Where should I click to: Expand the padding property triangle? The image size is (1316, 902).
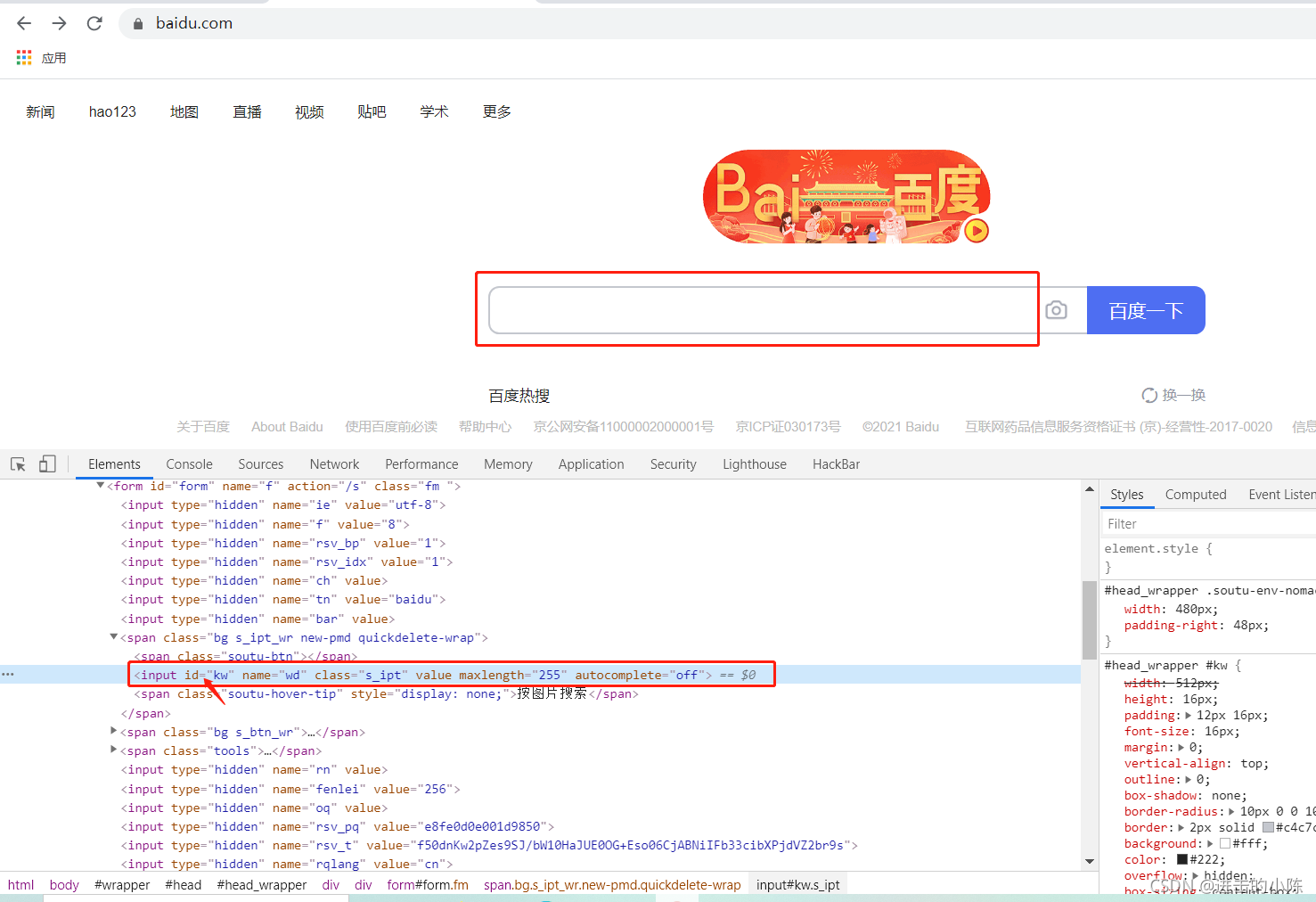coord(1188,716)
